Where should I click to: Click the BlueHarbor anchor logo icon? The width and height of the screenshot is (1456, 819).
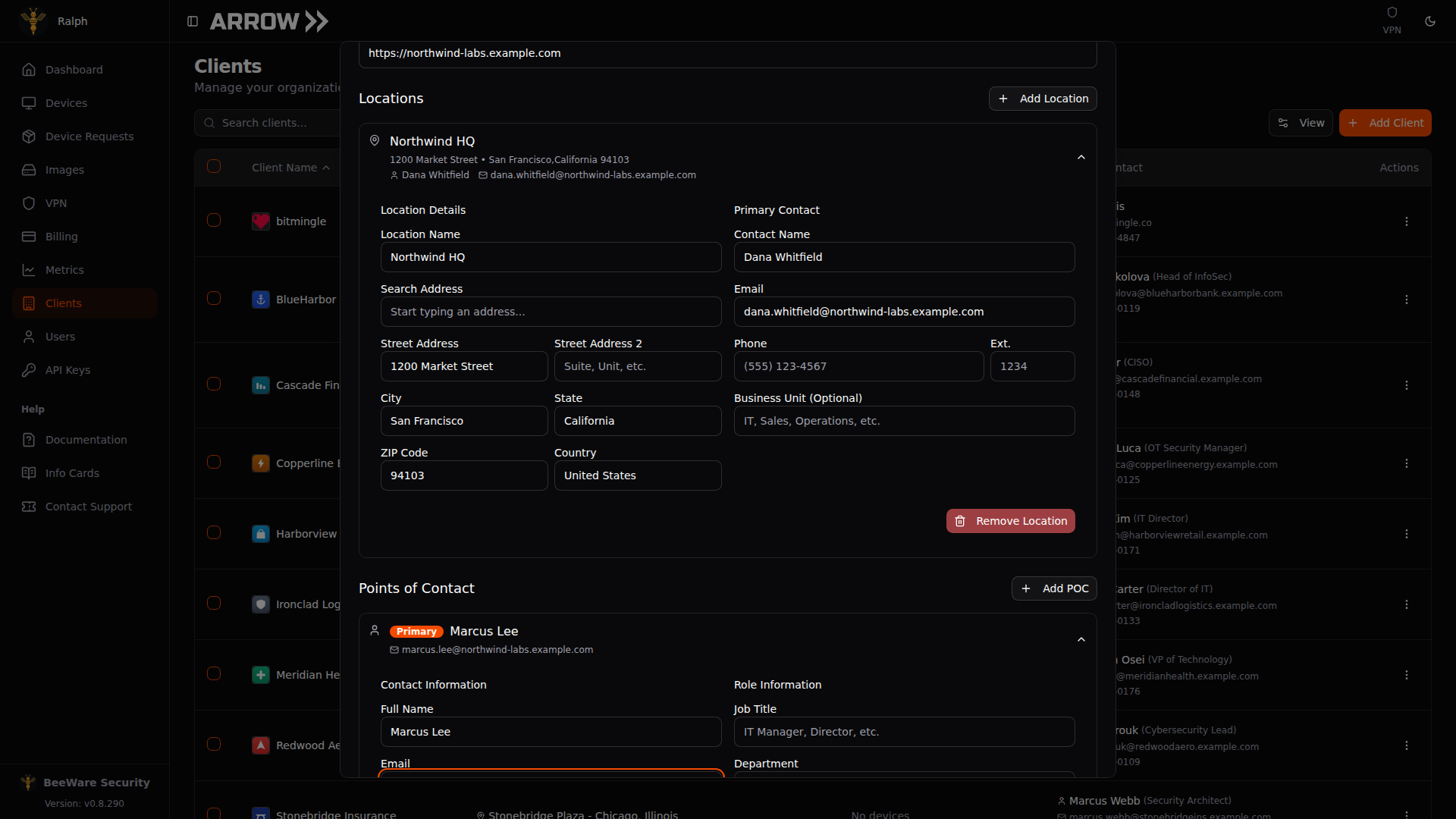coord(261,300)
